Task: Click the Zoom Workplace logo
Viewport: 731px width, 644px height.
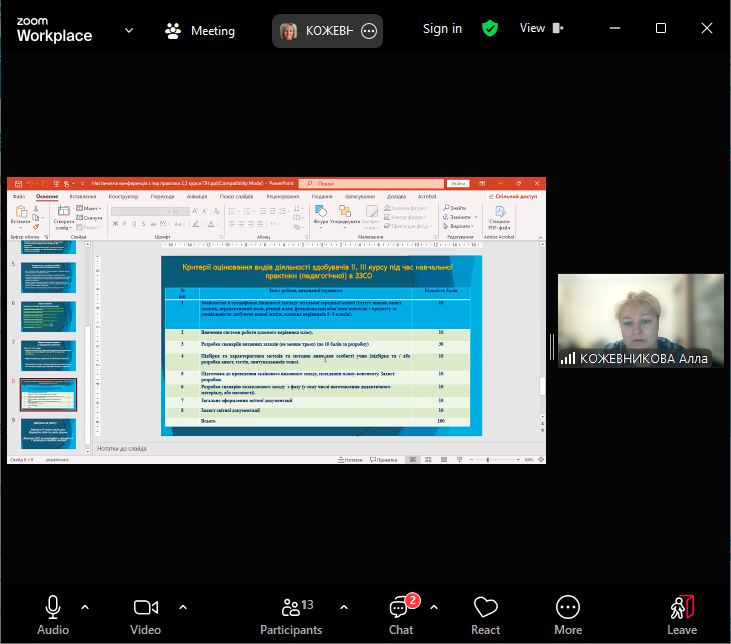Action: pos(54,30)
